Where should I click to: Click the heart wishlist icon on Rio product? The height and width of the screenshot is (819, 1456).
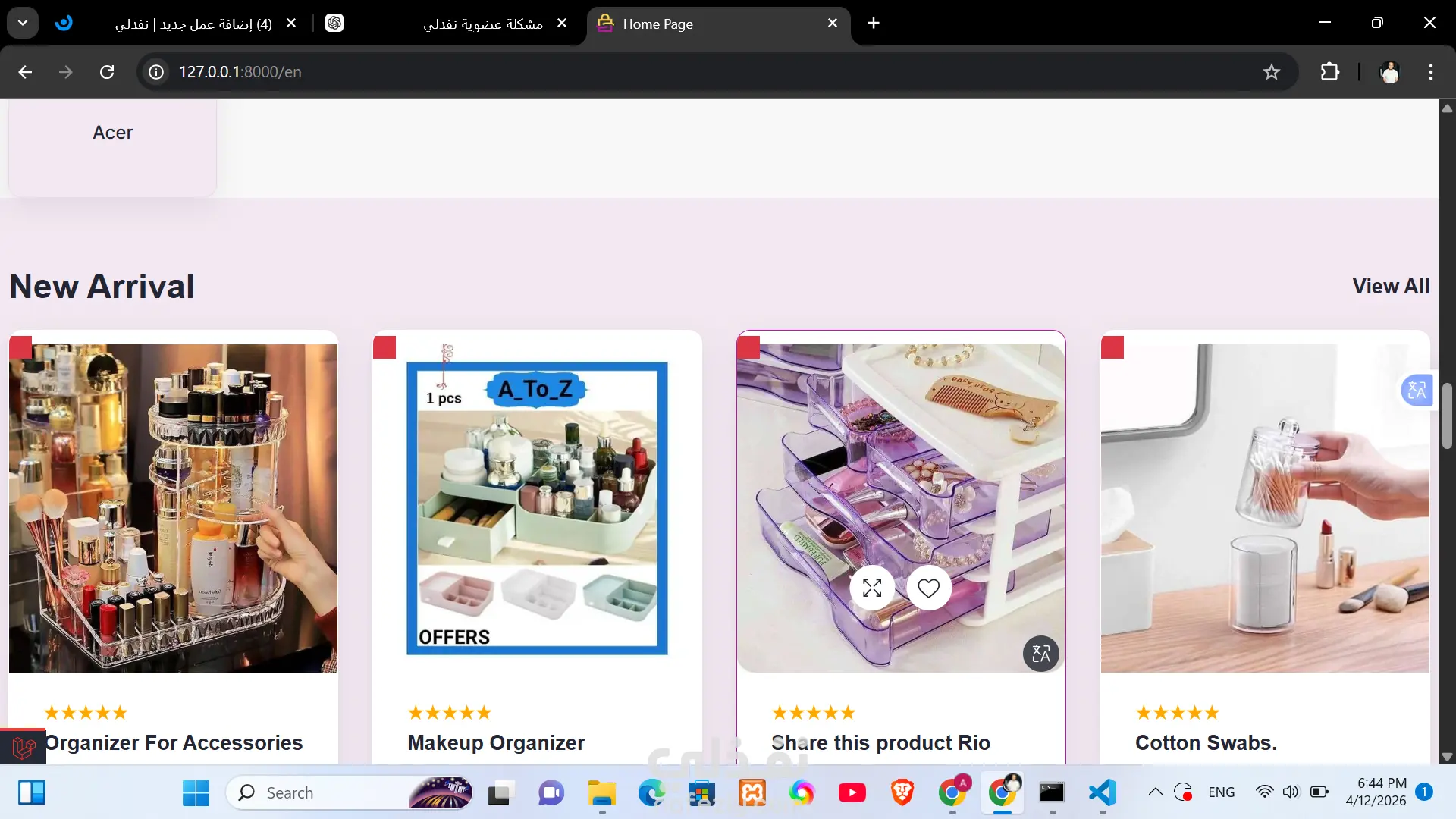[928, 588]
